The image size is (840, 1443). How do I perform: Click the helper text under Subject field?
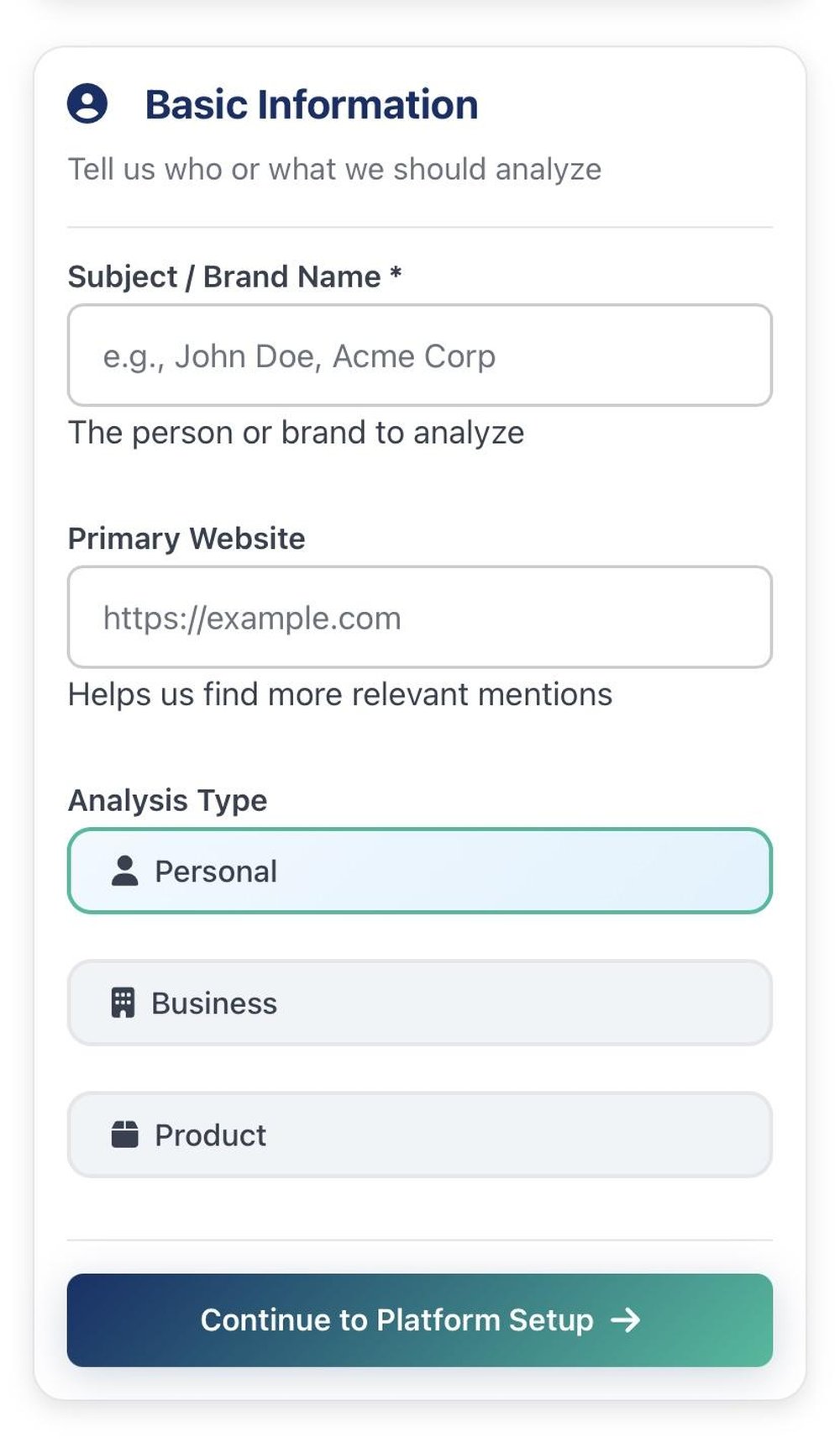(296, 432)
